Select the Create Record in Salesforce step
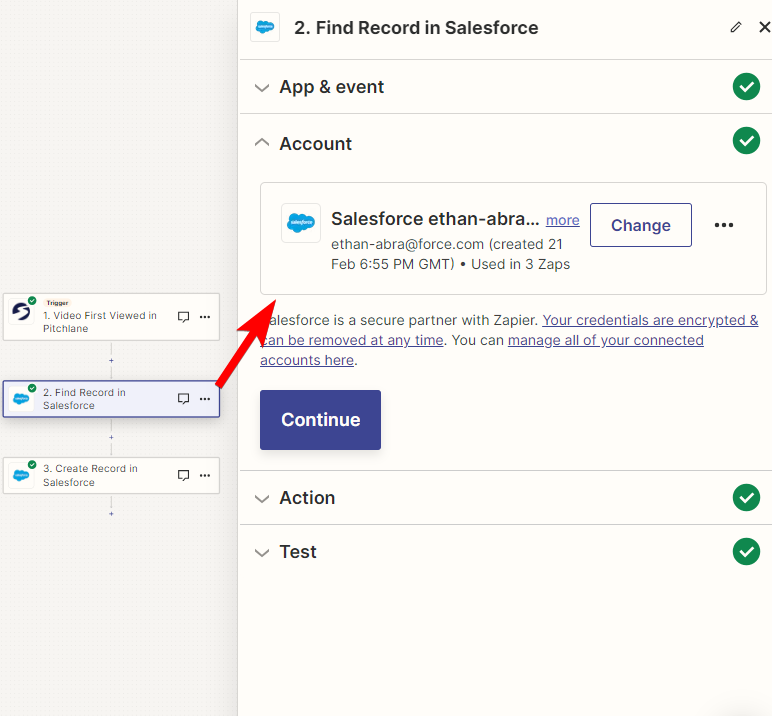 click(x=111, y=475)
